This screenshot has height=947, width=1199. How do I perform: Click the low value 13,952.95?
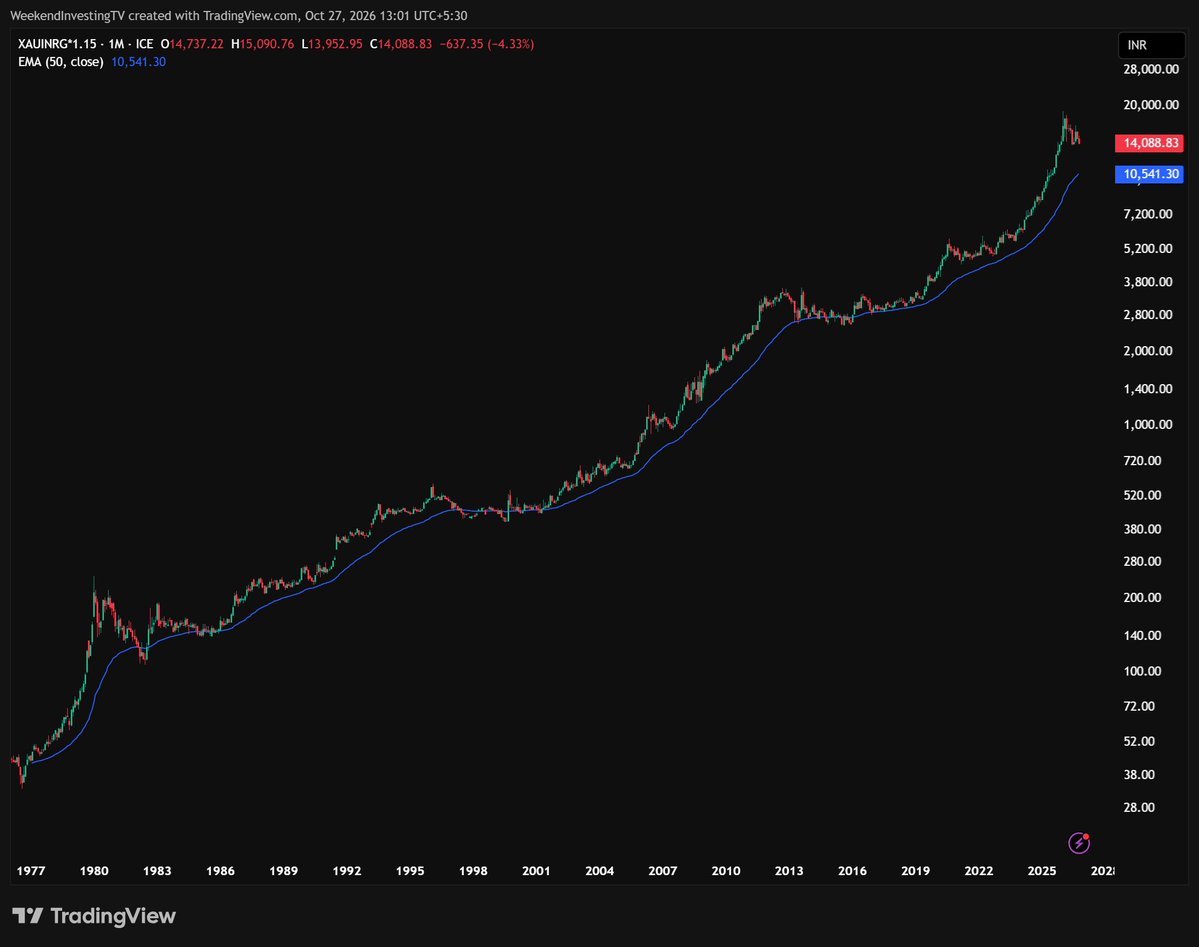(x=336, y=44)
